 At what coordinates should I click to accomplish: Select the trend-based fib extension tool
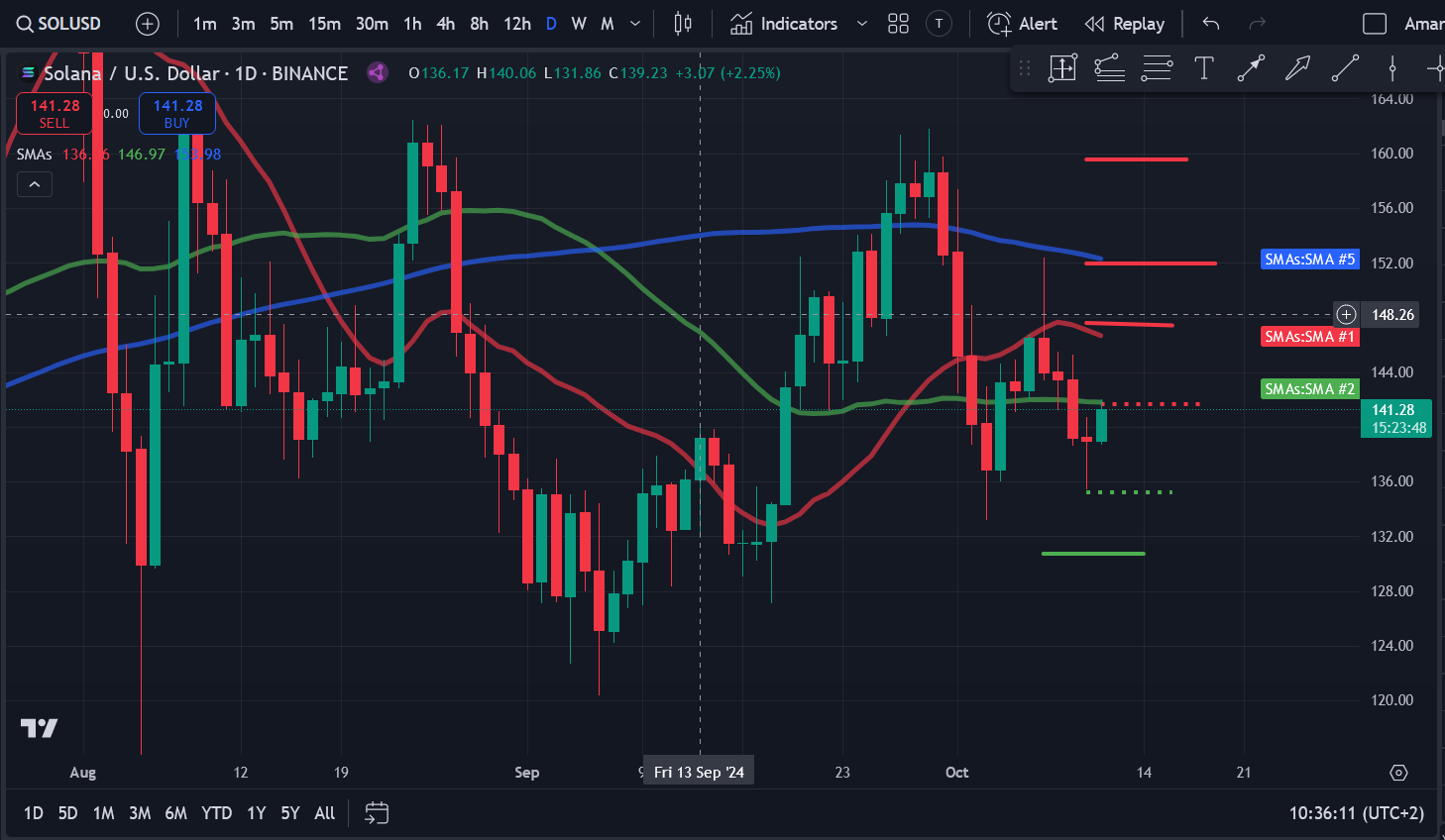pos(1109,68)
